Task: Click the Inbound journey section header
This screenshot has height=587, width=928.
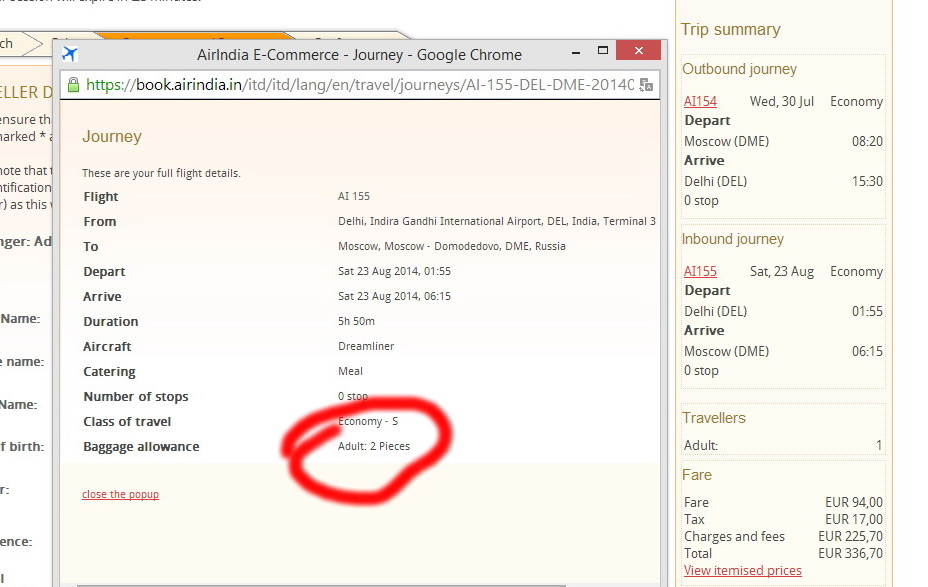Action: pyautogui.click(x=733, y=239)
